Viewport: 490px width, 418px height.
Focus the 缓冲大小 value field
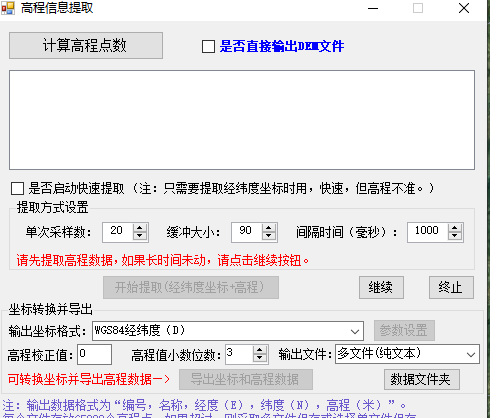coord(247,232)
